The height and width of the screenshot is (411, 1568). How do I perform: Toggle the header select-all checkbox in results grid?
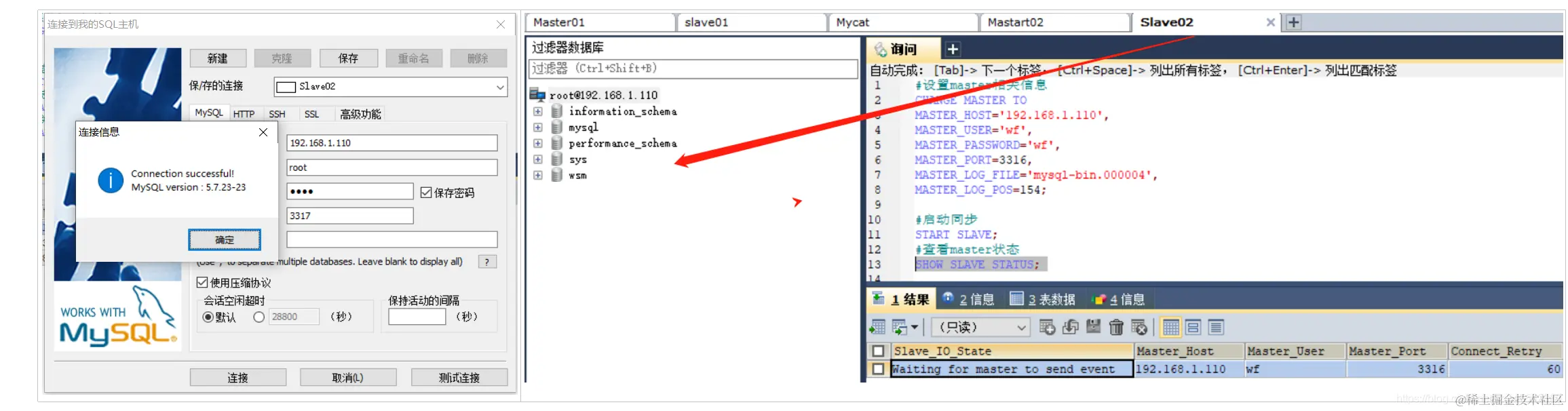(x=879, y=351)
